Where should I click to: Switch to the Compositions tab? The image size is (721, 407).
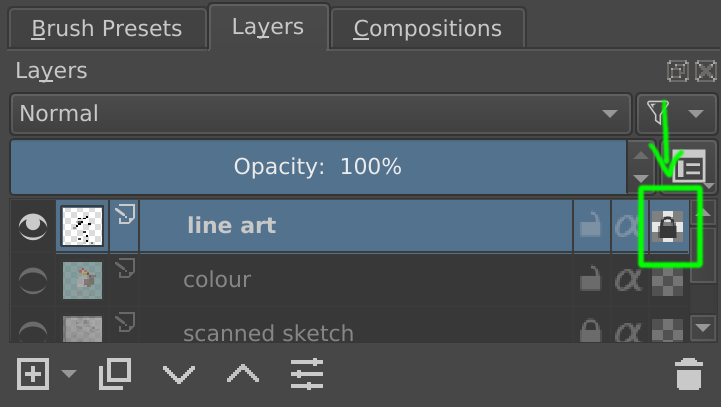pyautogui.click(x=428, y=29)
